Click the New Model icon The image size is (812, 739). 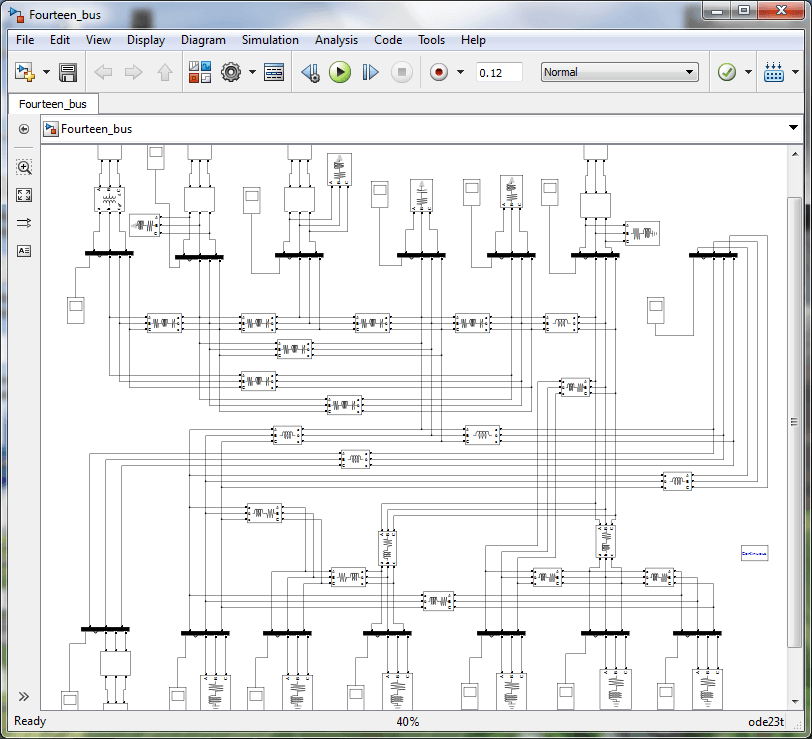25,72
